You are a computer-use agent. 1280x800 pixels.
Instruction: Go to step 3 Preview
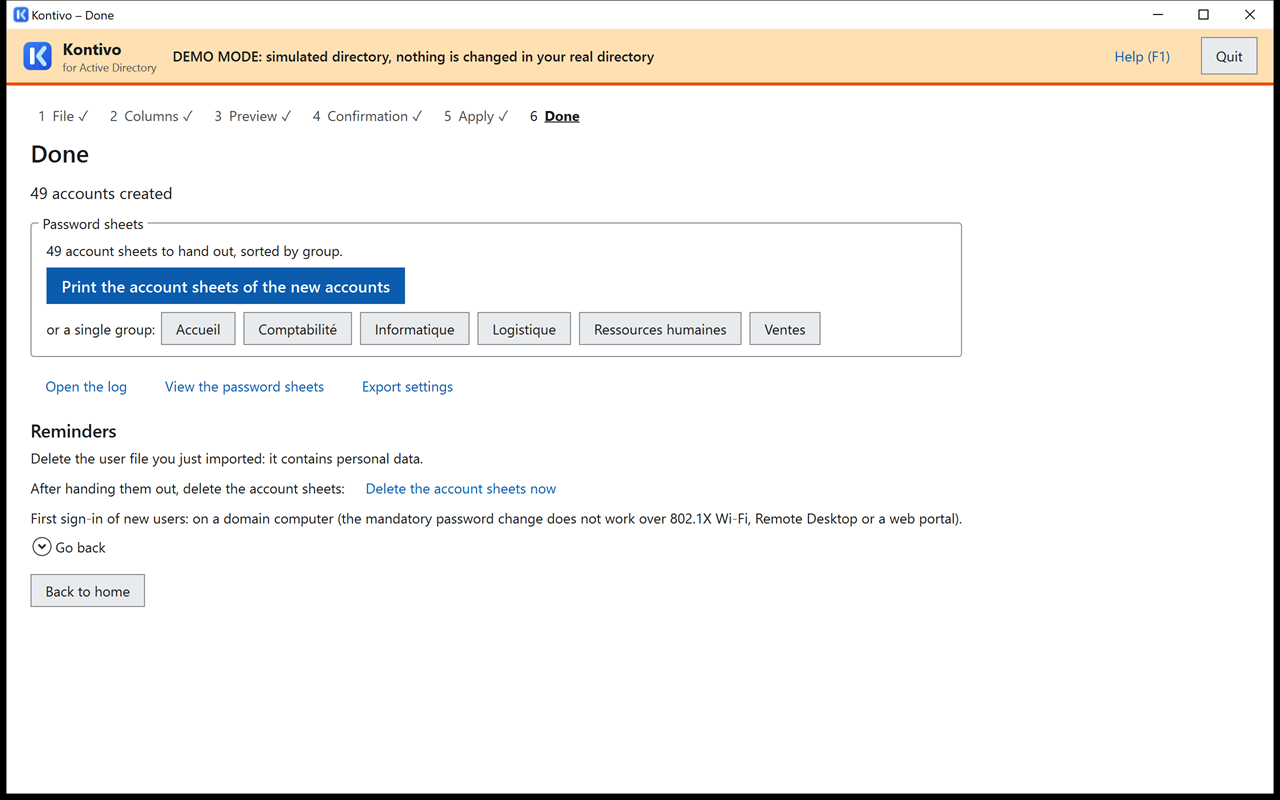(x=252, y=116)
